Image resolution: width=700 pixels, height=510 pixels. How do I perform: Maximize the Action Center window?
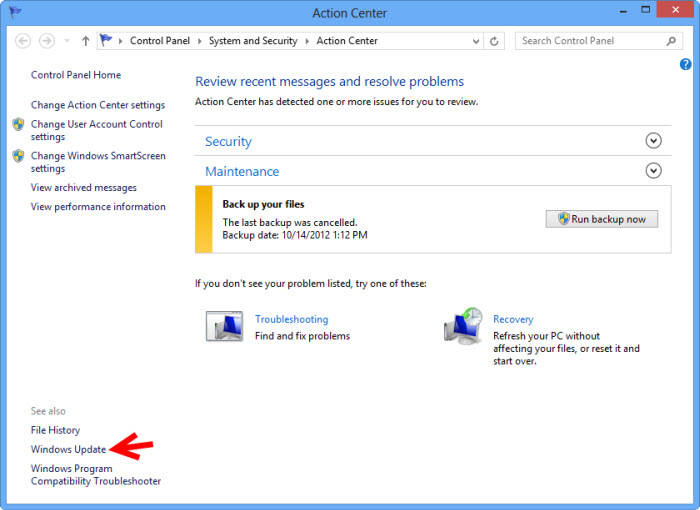click(646, 9)
